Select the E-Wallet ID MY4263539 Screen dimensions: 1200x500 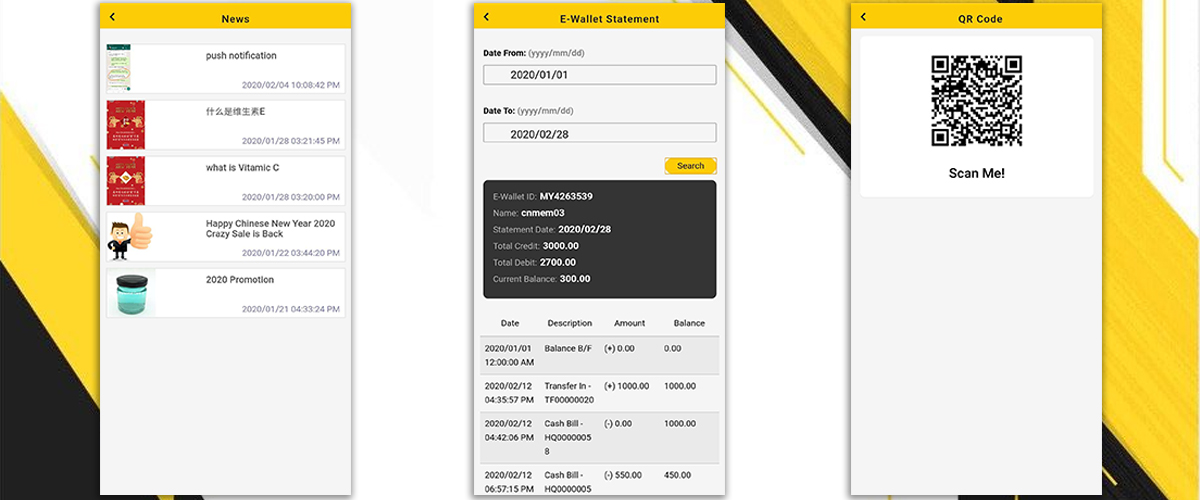click(566, 196)
